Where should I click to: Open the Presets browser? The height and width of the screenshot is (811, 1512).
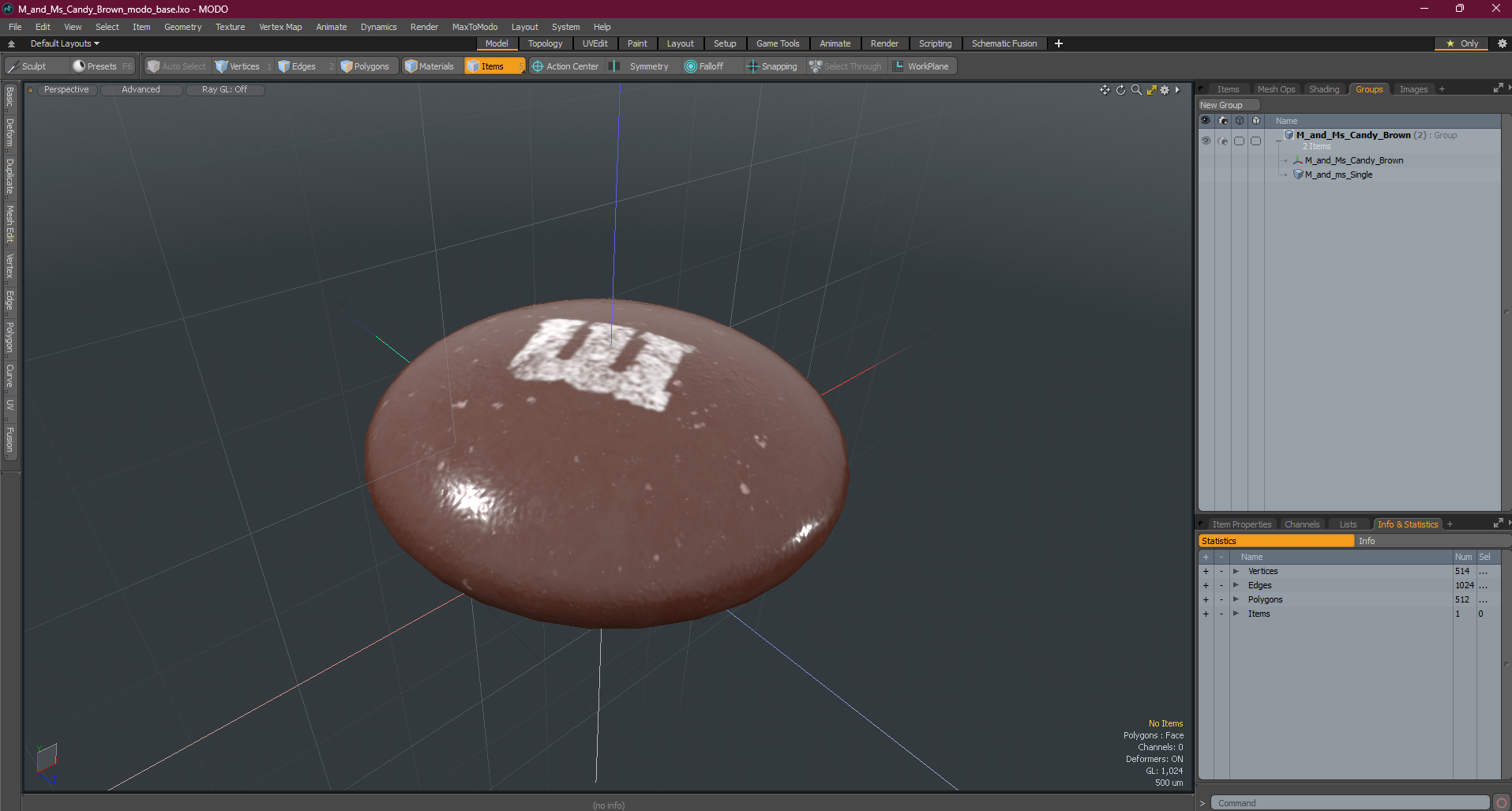[102, 66]
